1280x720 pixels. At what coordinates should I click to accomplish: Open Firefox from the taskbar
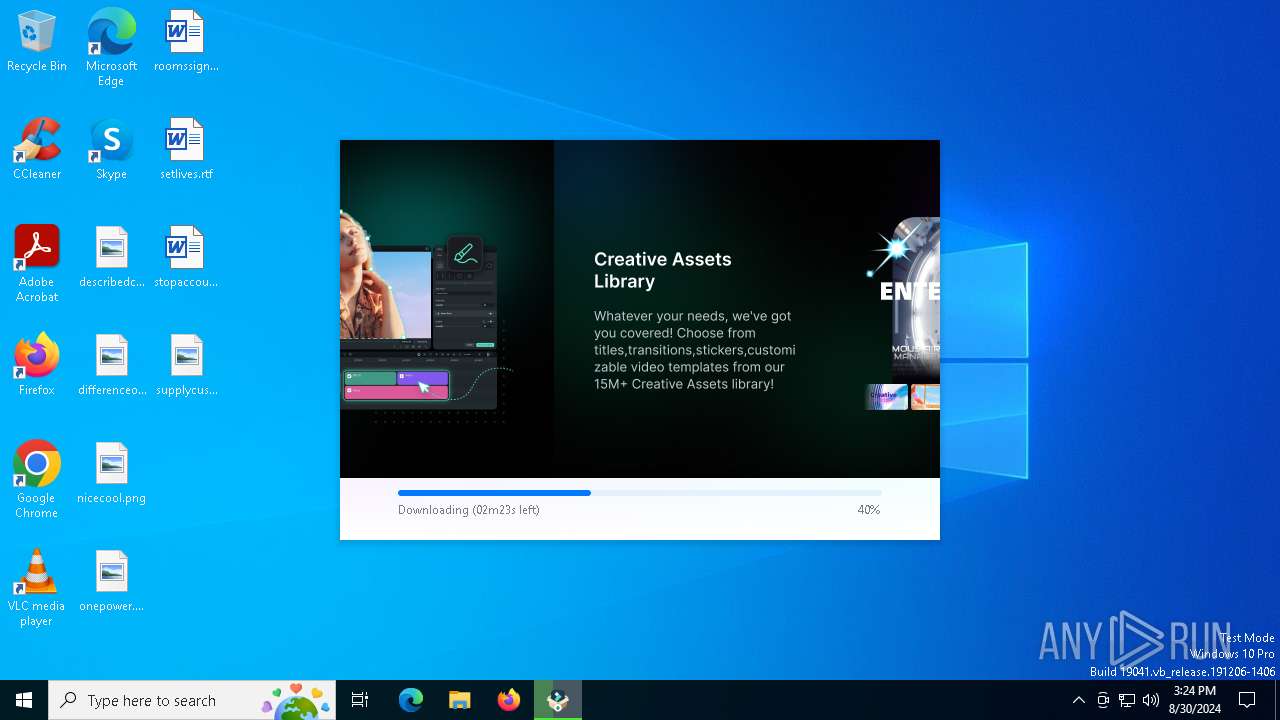(x=509, y=700)
